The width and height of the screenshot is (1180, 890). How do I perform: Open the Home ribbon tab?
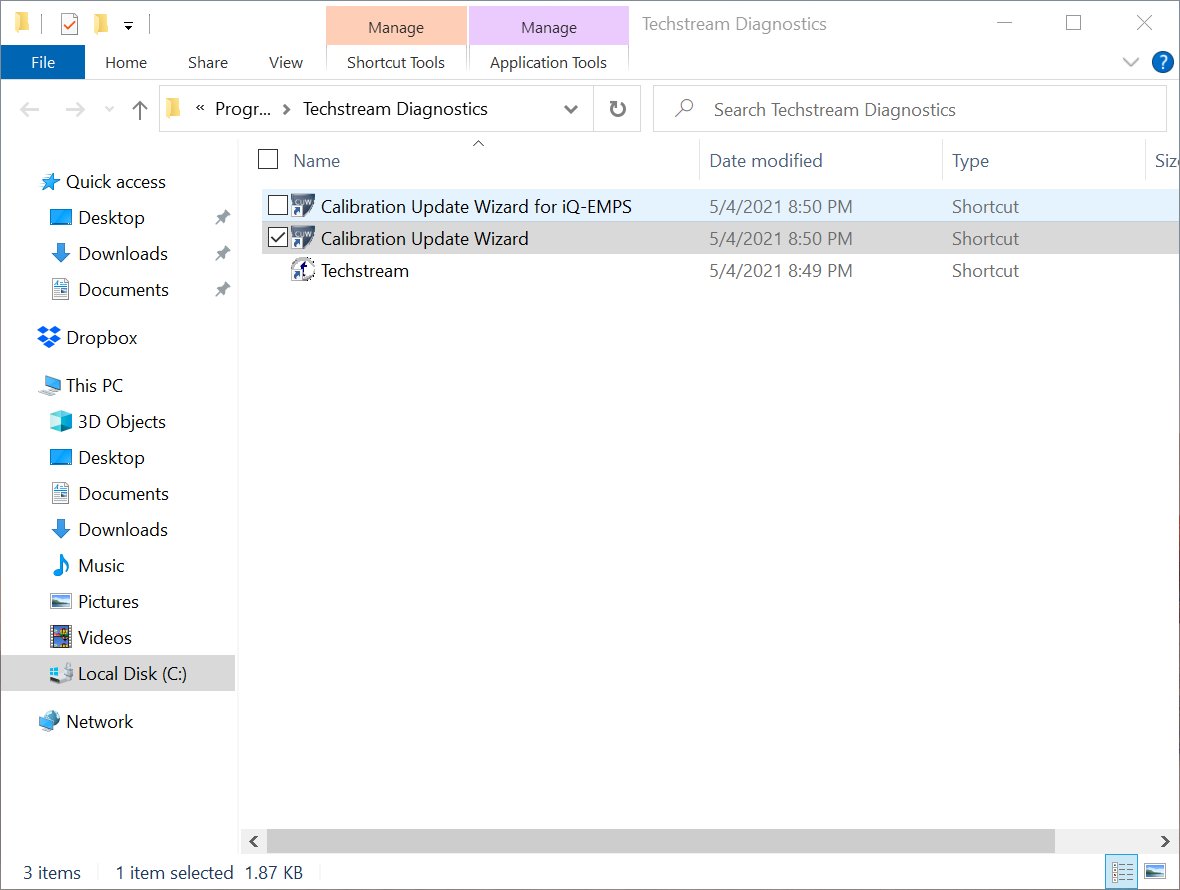pos(126,62)
